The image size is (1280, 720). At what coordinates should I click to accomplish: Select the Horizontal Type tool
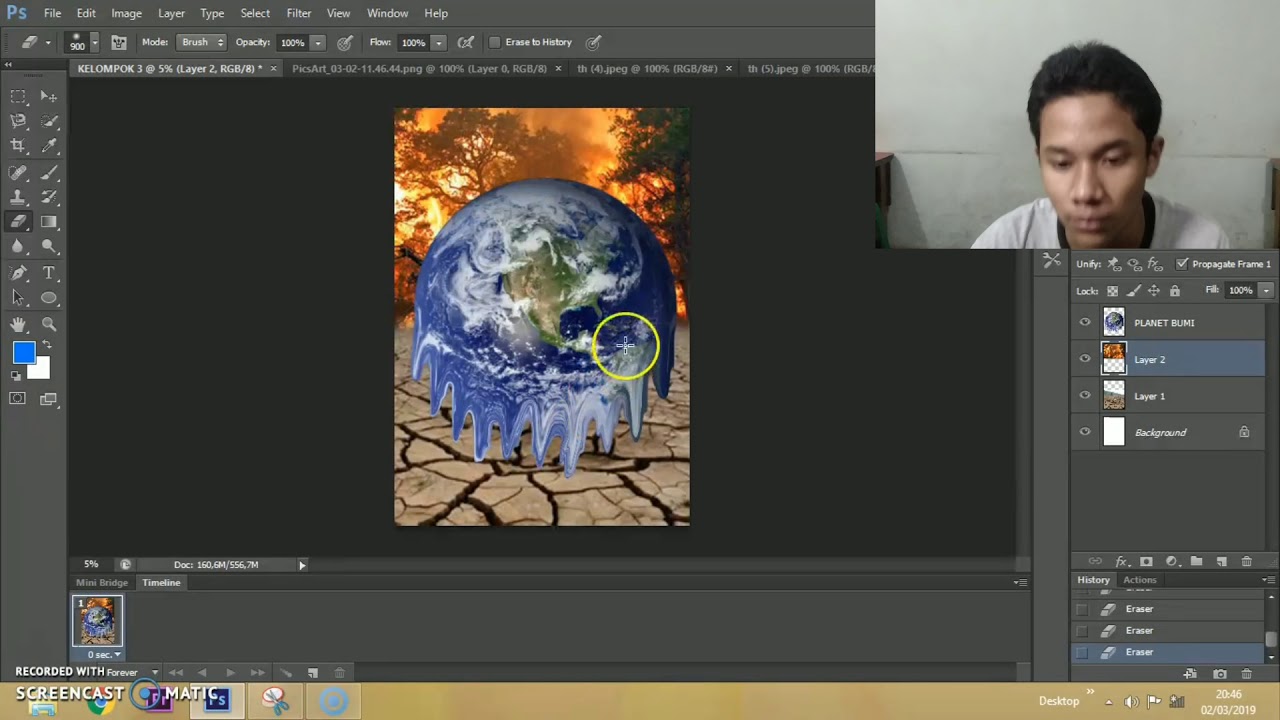(48, 273)
